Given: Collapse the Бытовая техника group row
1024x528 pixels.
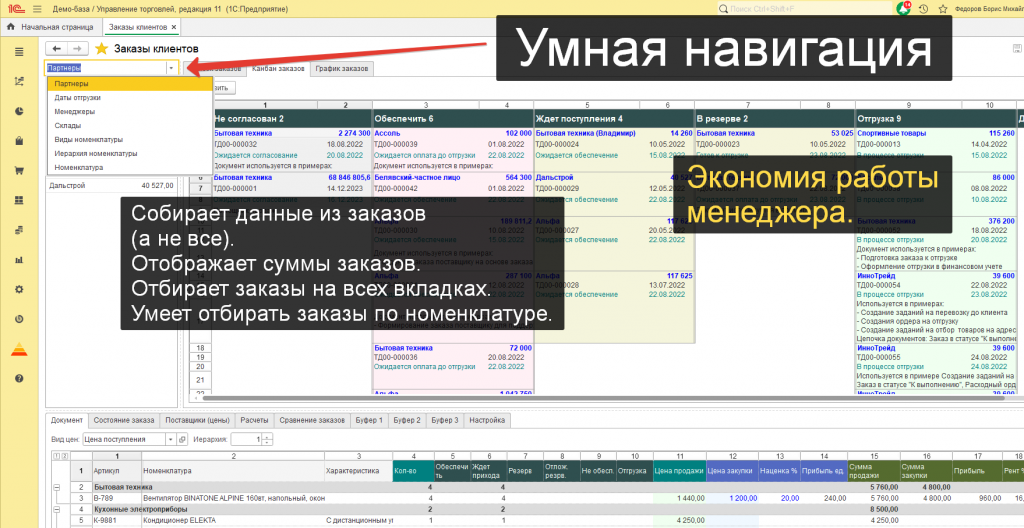Looking at the screenshot, I should pos(56,487).
